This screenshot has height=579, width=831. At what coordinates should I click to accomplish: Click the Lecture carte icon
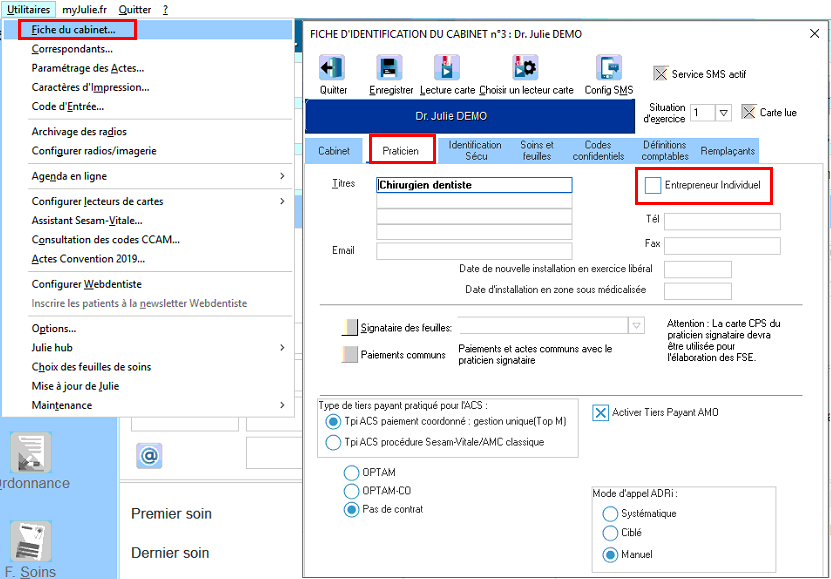pyautogui.click(x=447, y=68)
